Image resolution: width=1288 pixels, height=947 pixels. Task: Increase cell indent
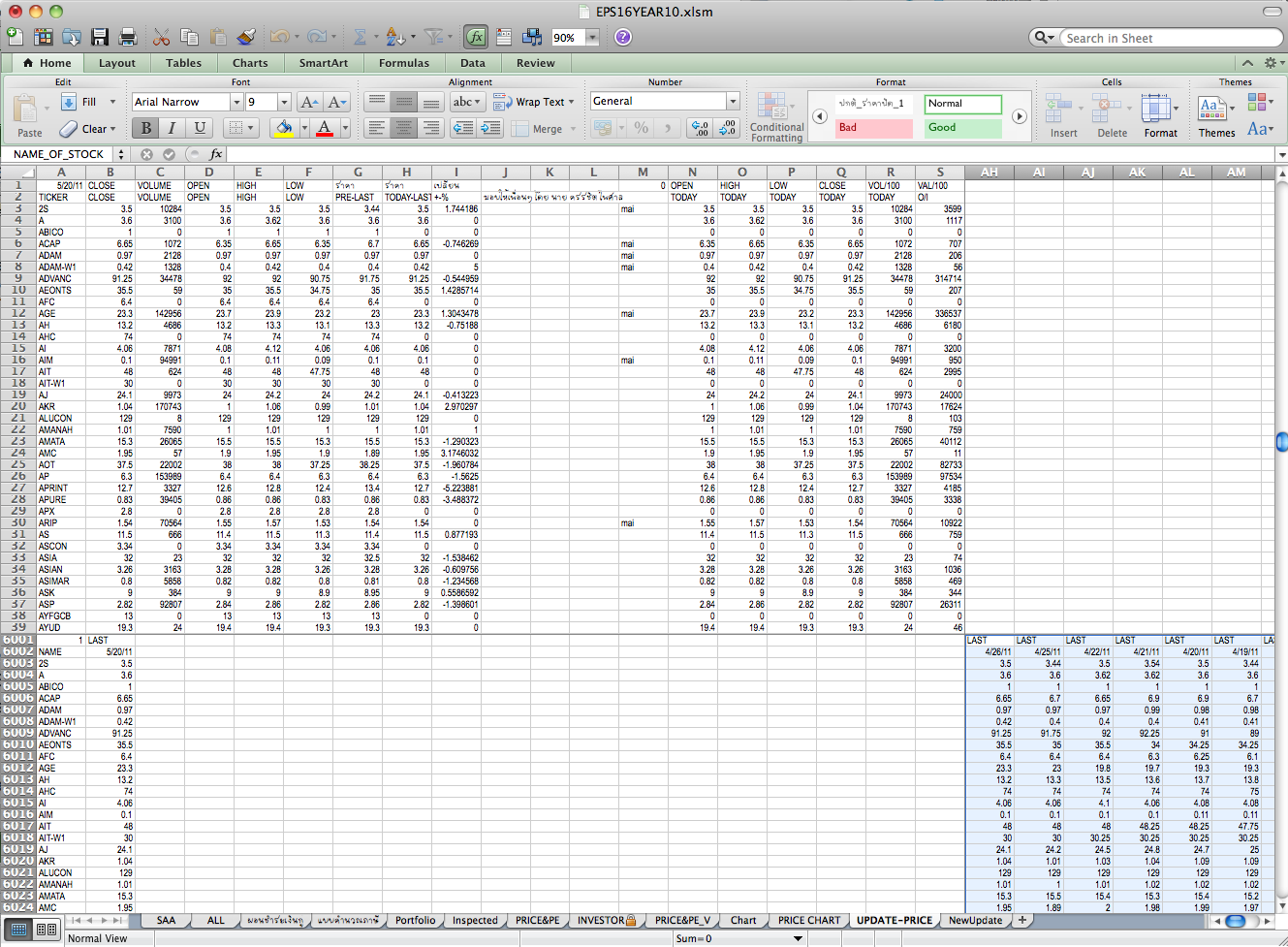(490, 128)
